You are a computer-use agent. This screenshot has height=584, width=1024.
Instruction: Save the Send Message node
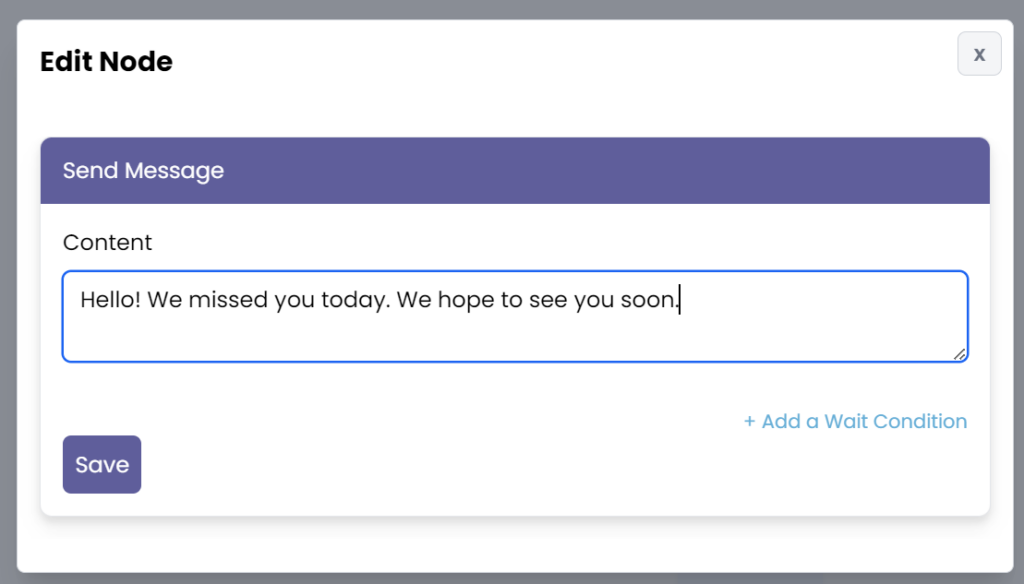(x=102, y=464)
